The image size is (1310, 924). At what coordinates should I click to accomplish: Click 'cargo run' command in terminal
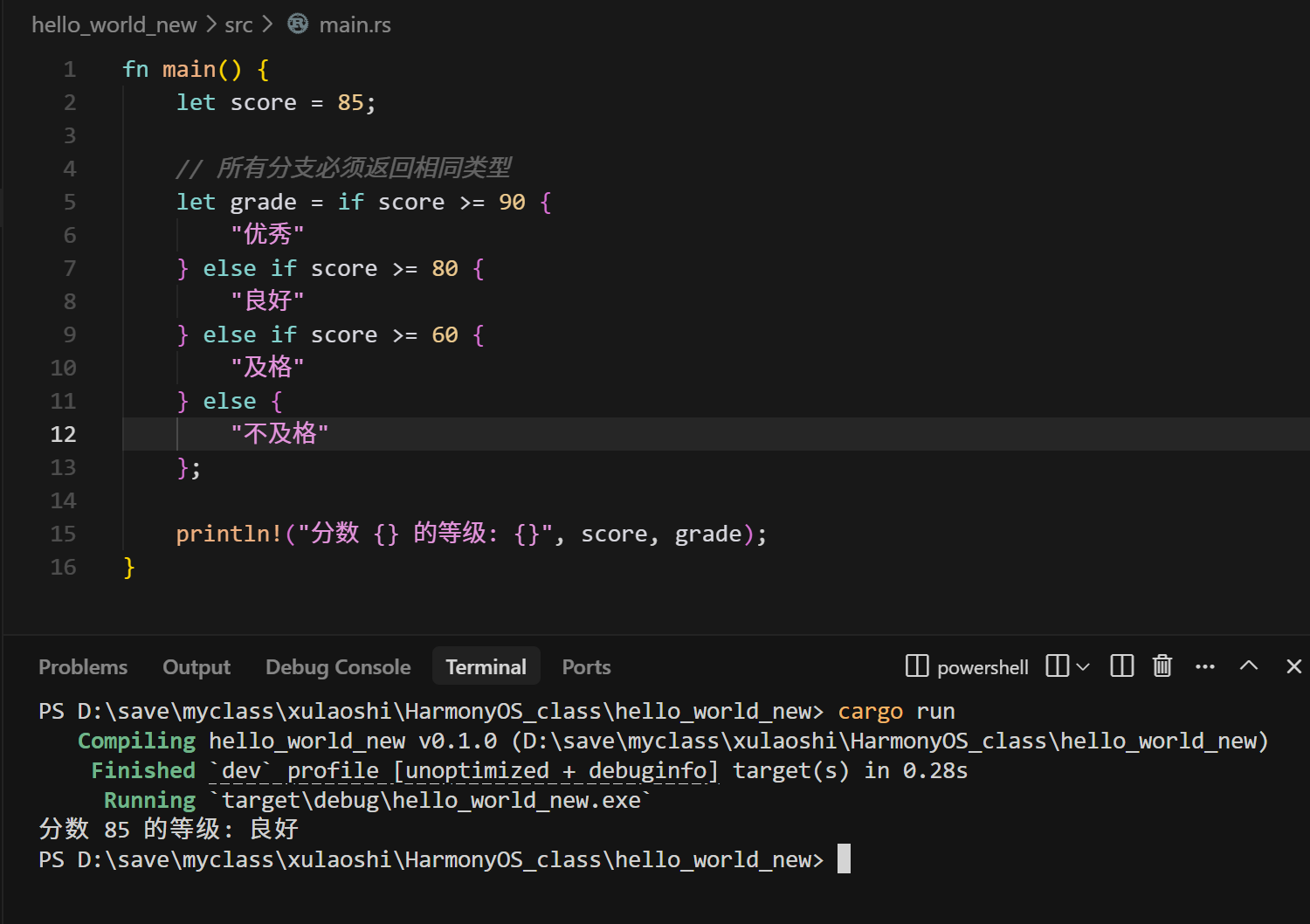click(896, 712)
